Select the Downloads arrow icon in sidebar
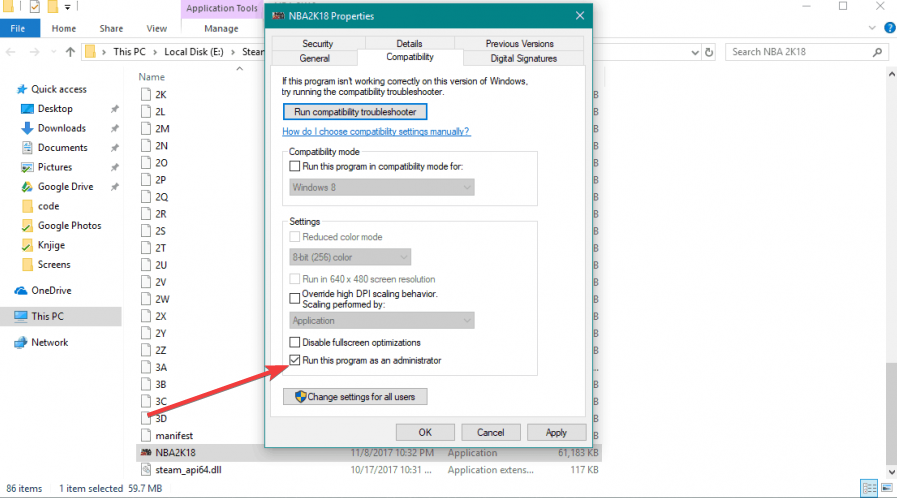This screenshot has width=897, height=498. tap(27, 128)
